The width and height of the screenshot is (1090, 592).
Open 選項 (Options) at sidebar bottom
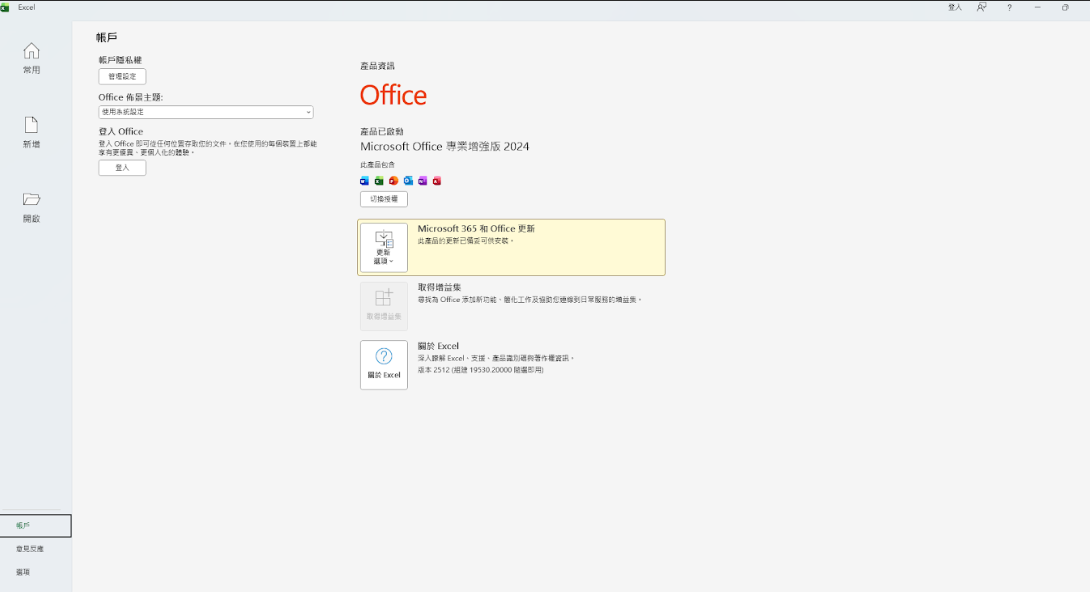tap(23, 572)
